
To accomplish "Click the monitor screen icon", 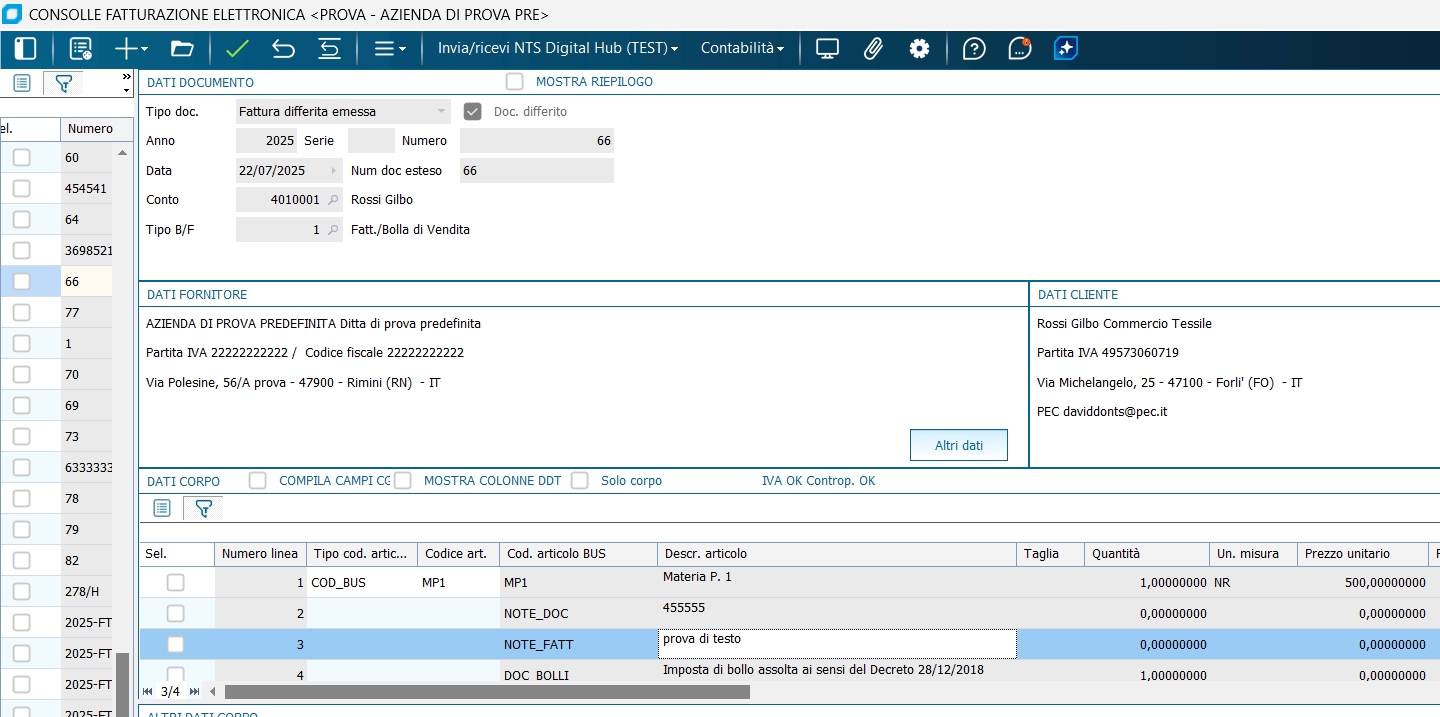I will click(x=827, y=49).
